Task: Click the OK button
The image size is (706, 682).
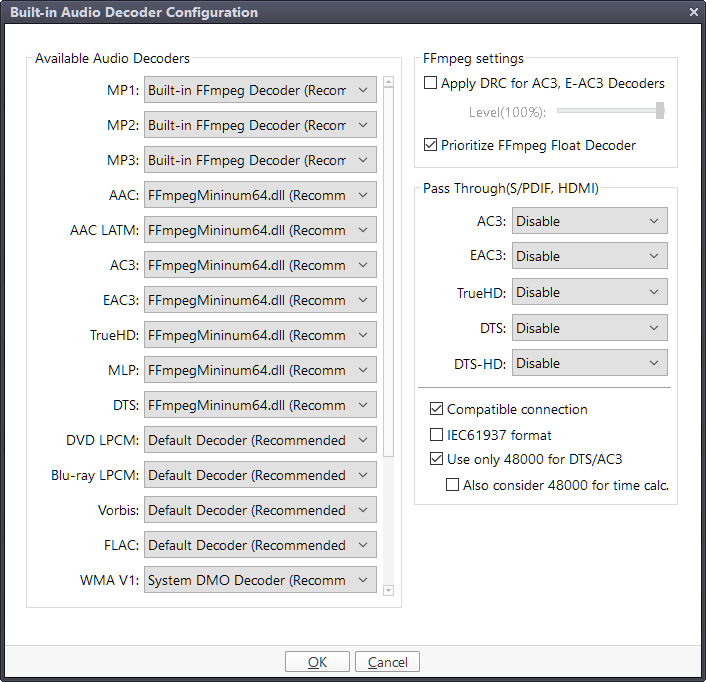Action: (317, 662)
